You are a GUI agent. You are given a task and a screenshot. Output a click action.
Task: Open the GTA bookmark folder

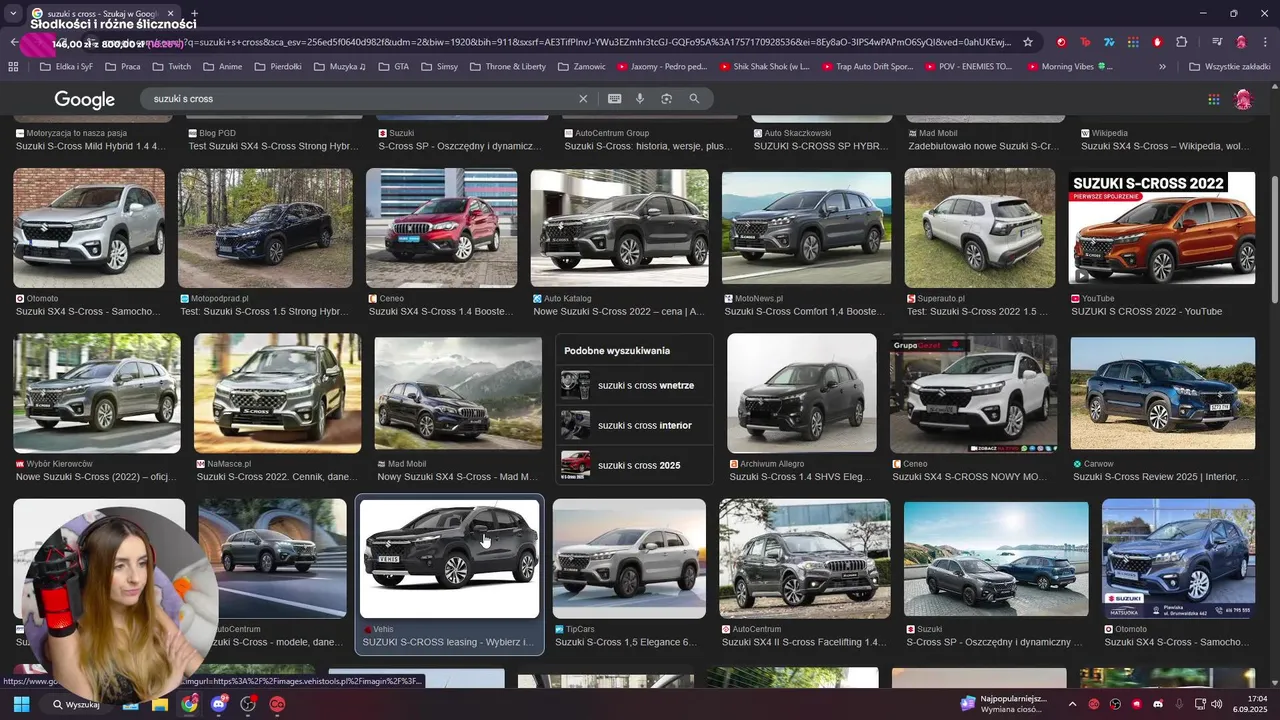point(393,67)
